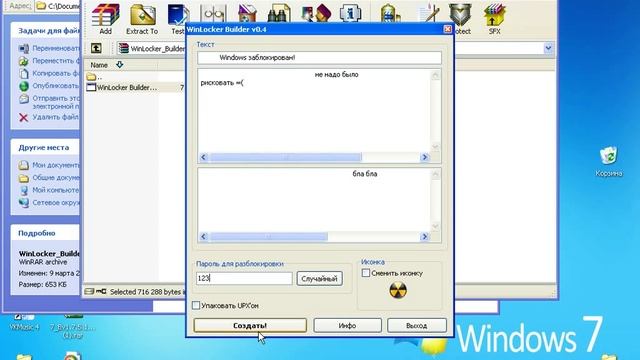Click the horizontal scrollbar thumb of upper text area
The image size is (640, 360).
tap(286, 157)
